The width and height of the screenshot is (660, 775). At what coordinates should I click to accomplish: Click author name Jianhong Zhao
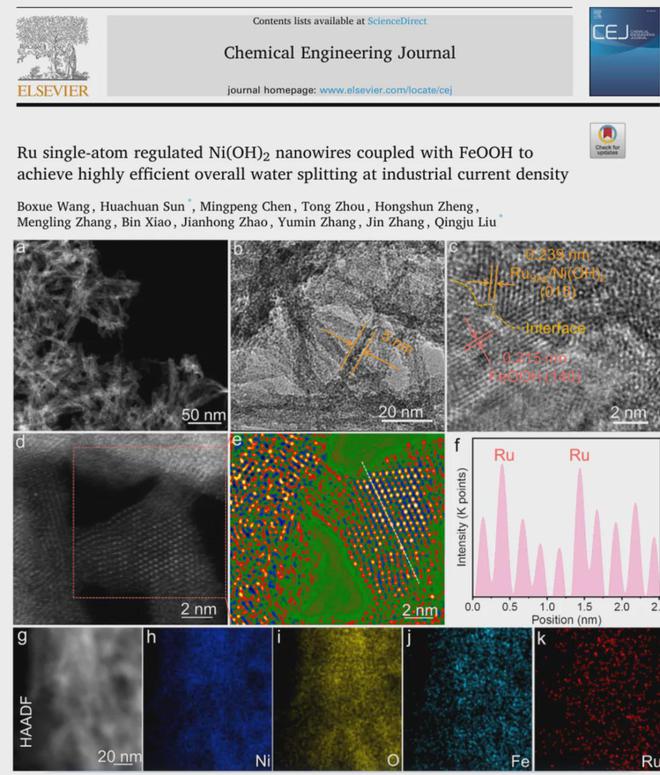click(x=224, y=222)
